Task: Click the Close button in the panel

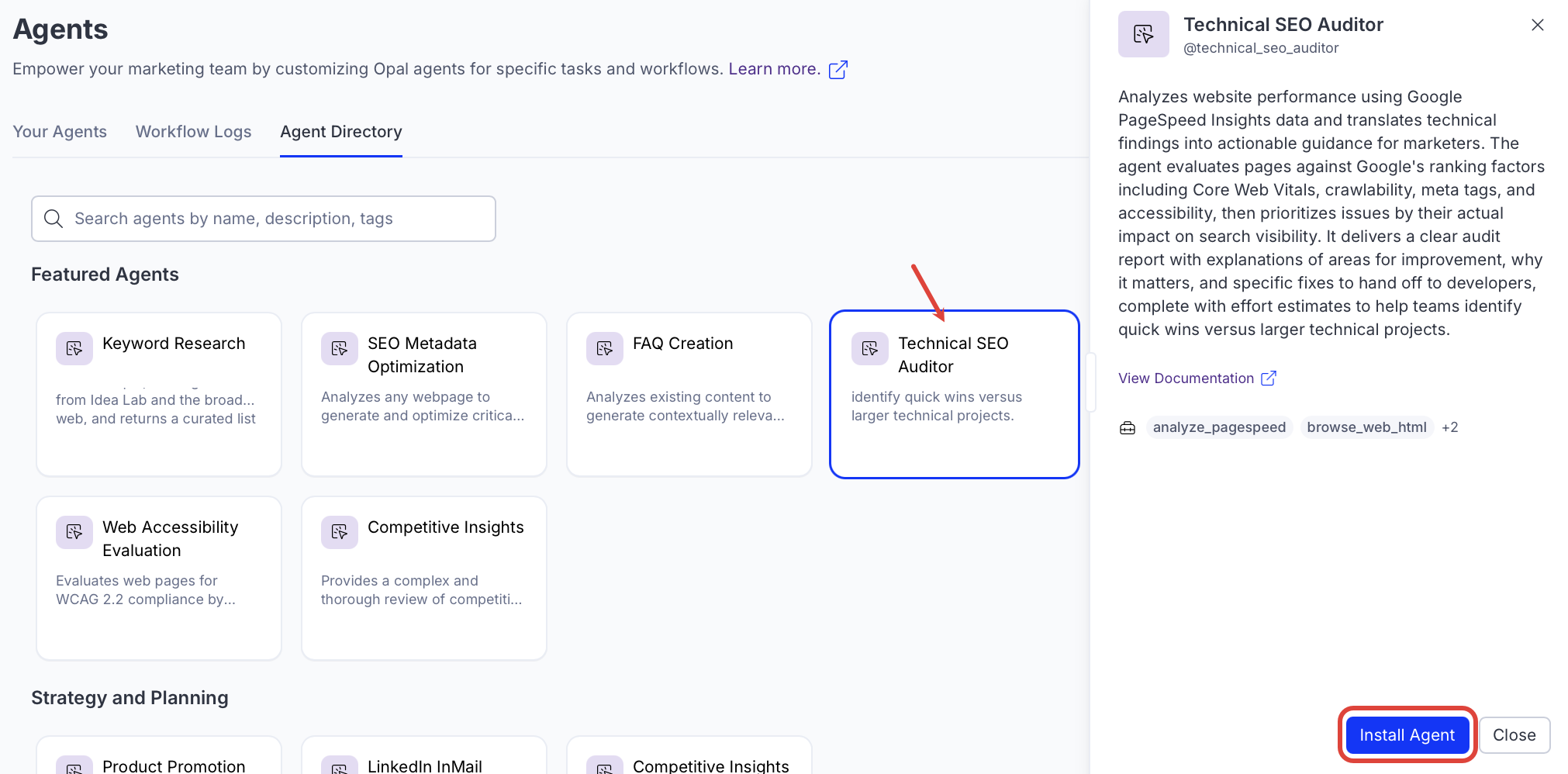Action: coord(1514,735)
